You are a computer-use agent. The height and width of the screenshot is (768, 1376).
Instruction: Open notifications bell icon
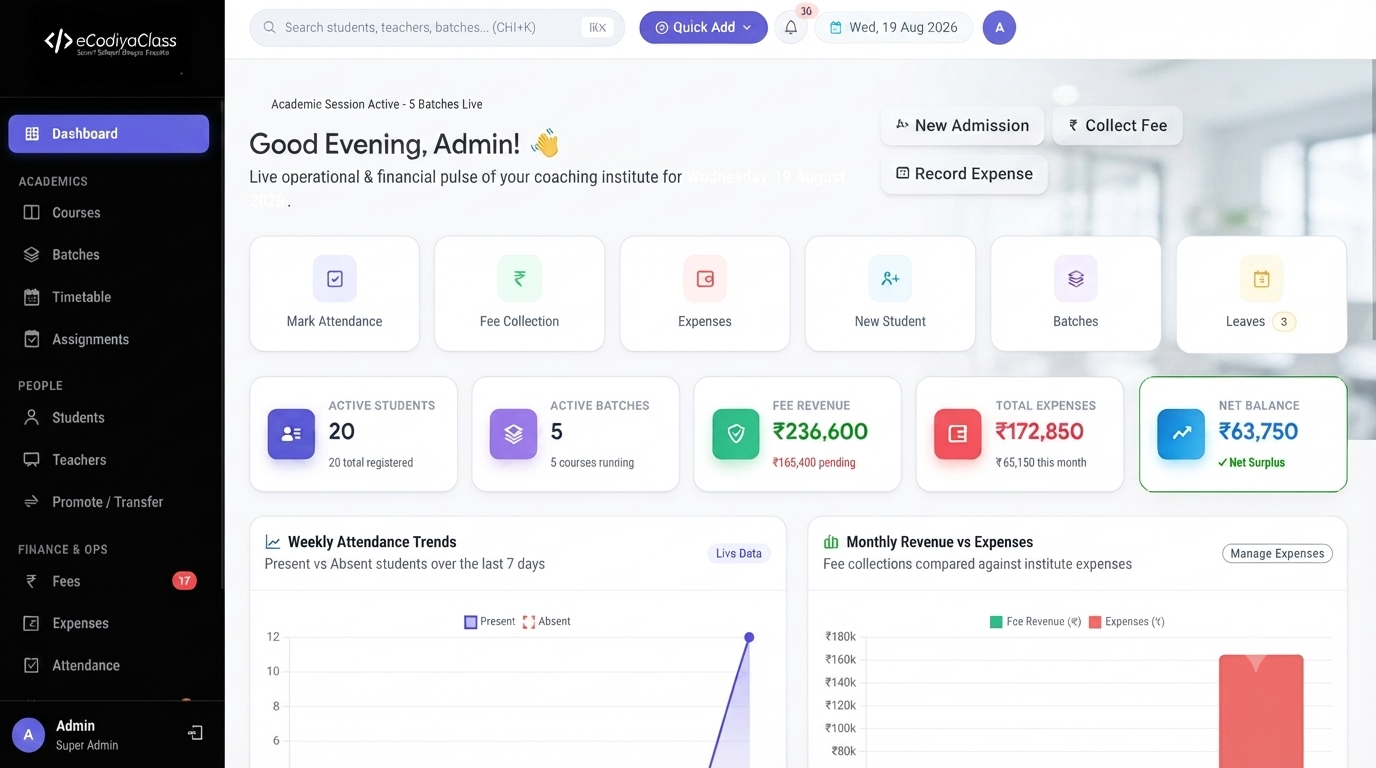(791, 28)
